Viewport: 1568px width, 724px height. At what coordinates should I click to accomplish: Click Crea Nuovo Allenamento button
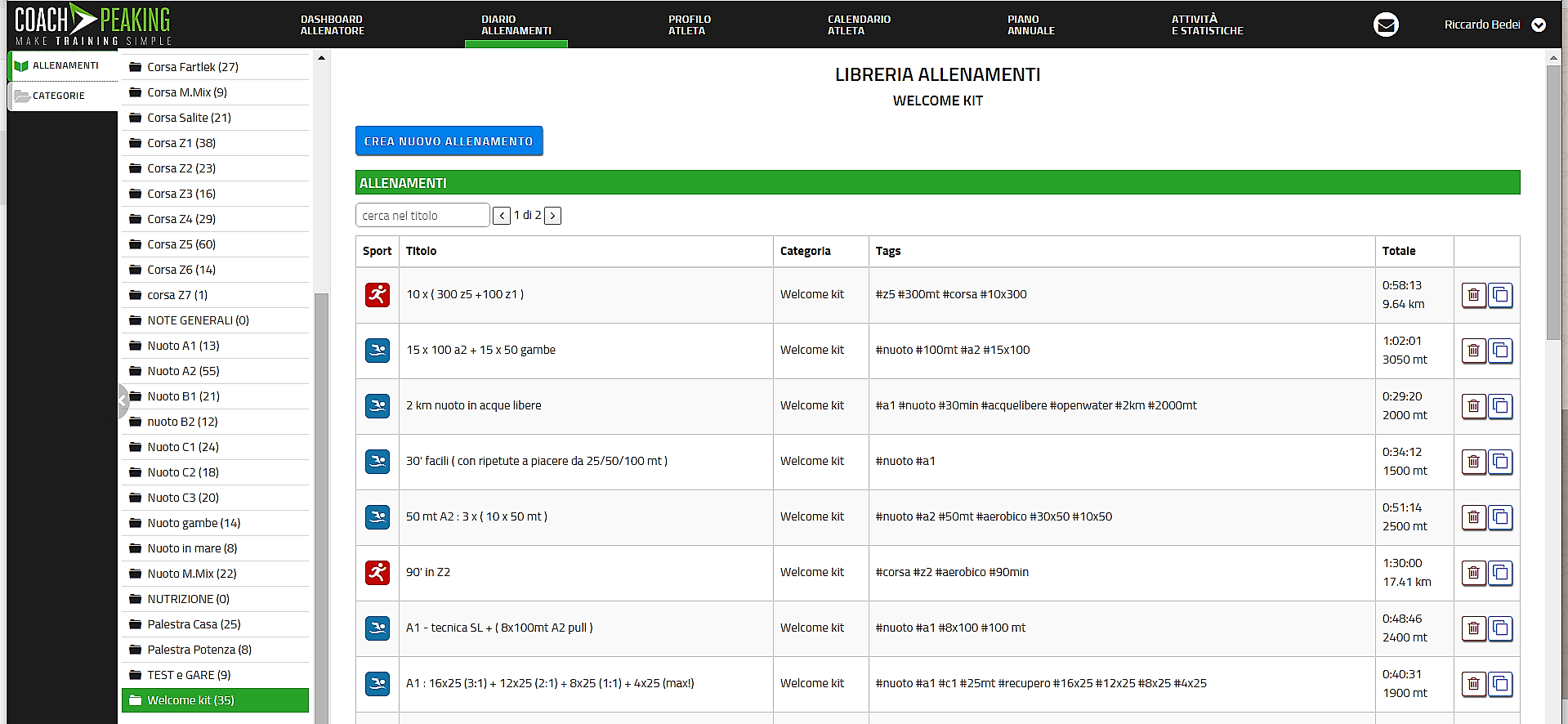pyautogui.click(x=449, y=141)
